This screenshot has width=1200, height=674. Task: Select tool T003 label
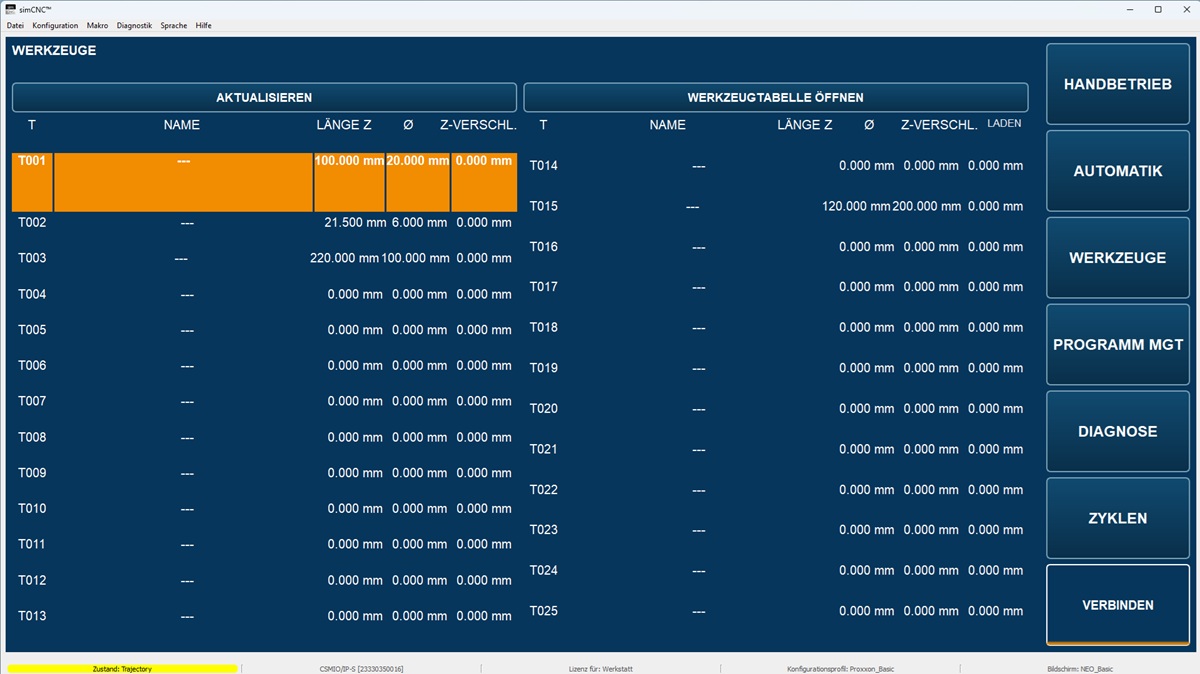(32, 258)
